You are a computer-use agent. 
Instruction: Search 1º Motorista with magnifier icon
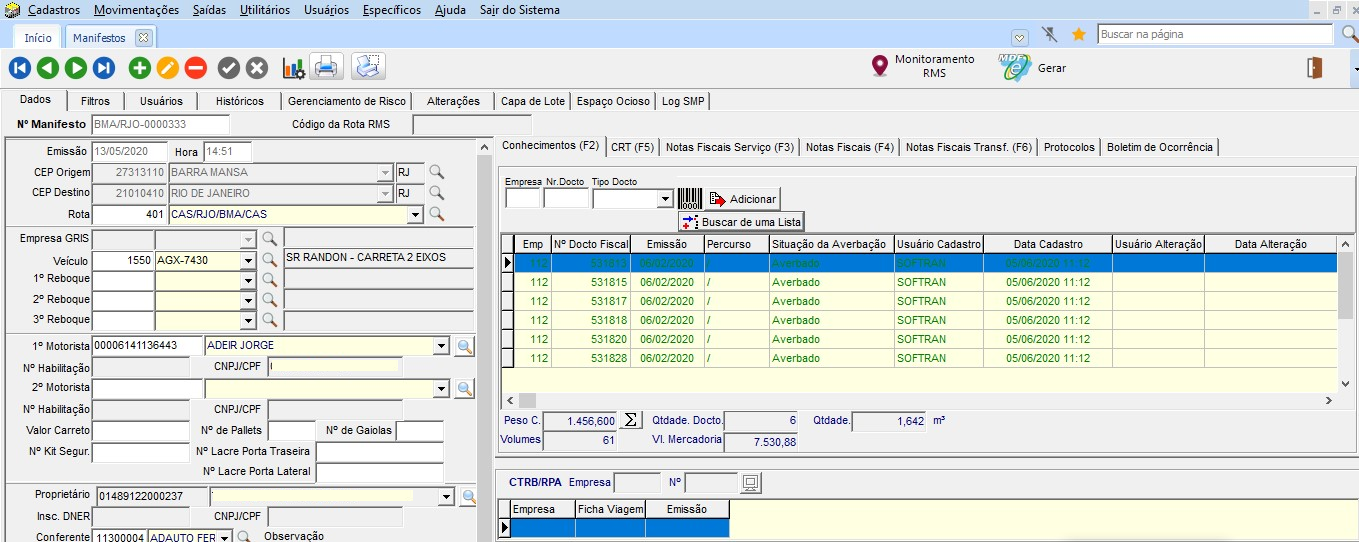(x=465, y=346)
